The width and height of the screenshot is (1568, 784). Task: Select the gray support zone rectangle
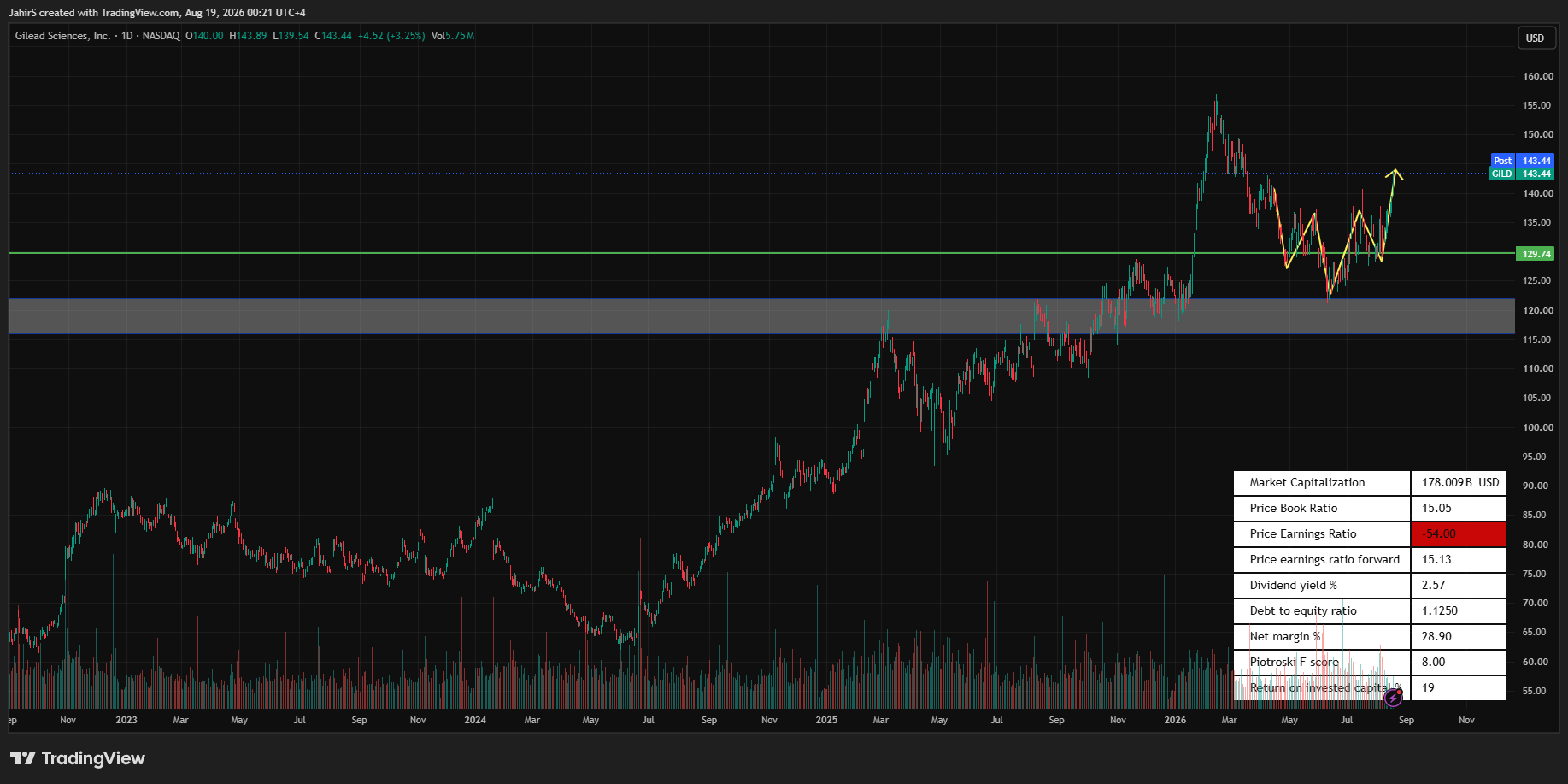coord(761,315)
